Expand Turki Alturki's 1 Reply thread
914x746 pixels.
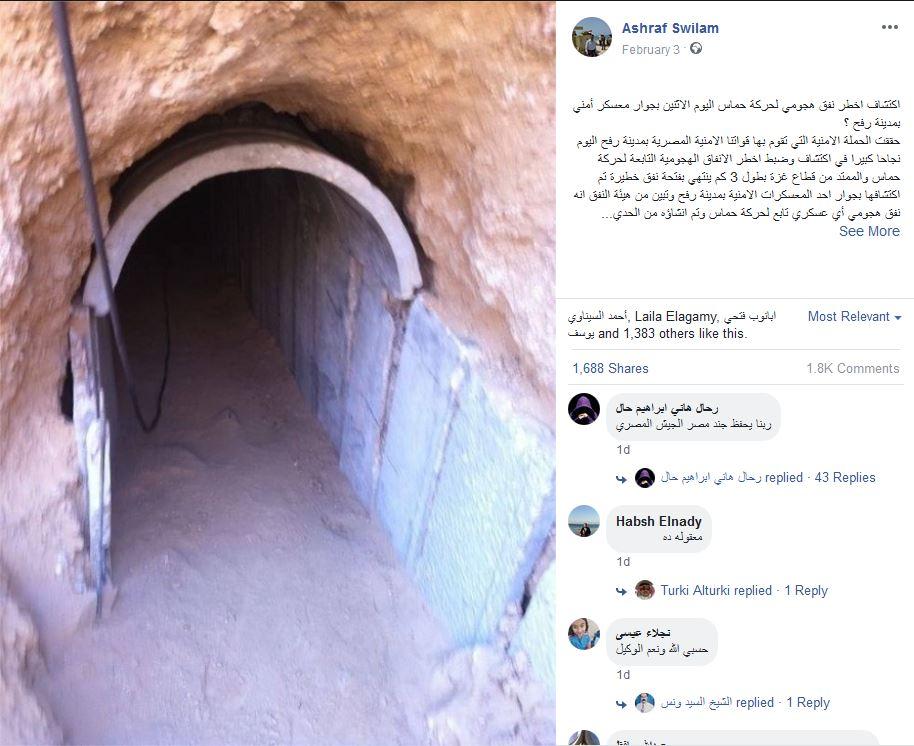click(806, 590)
